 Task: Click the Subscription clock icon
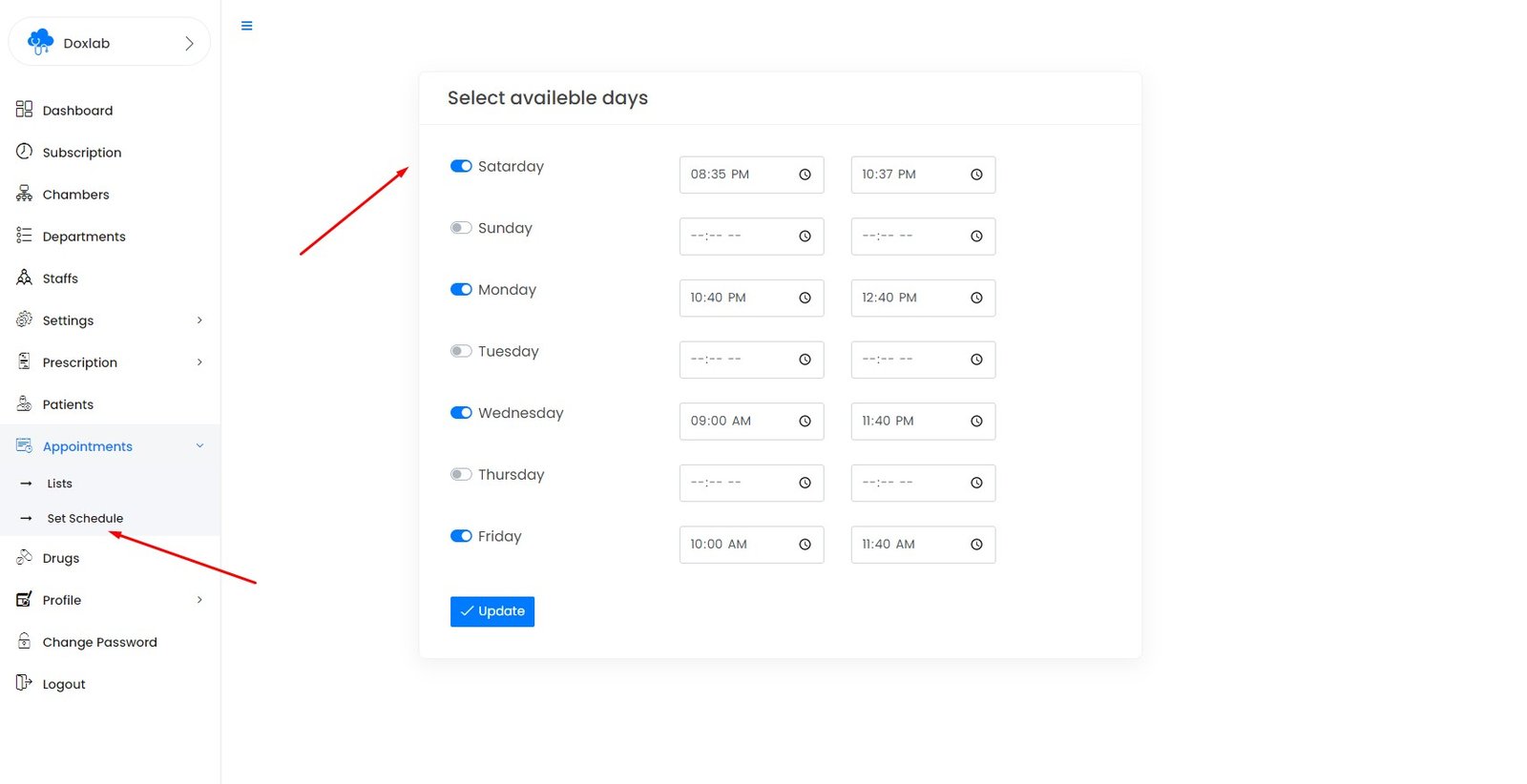[x=24, y=152]
